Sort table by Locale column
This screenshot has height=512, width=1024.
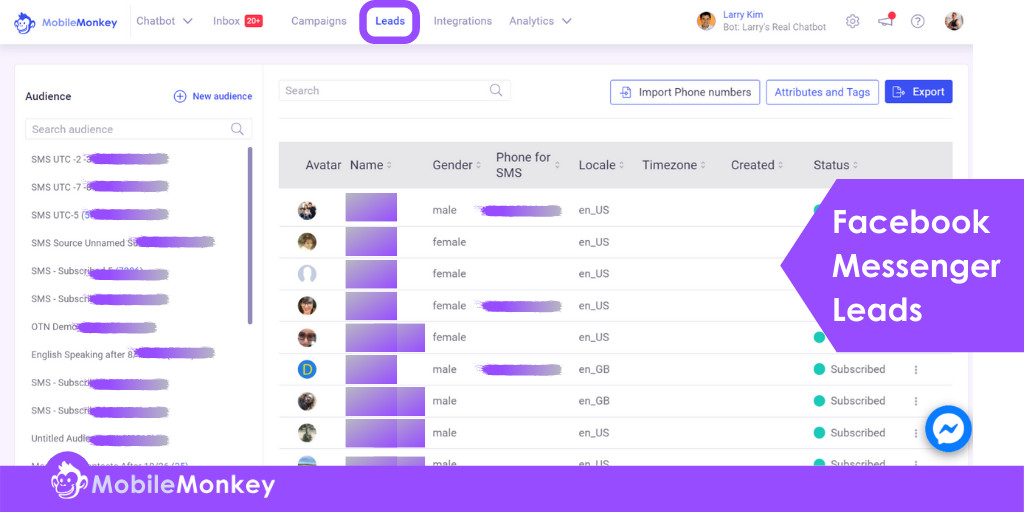601,165
